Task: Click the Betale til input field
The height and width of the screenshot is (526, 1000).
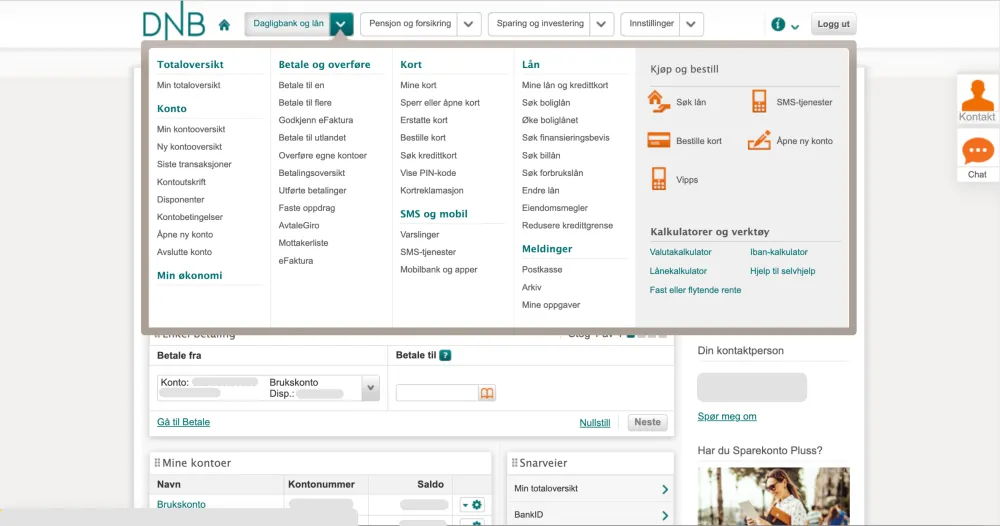Action: (437, 394)
